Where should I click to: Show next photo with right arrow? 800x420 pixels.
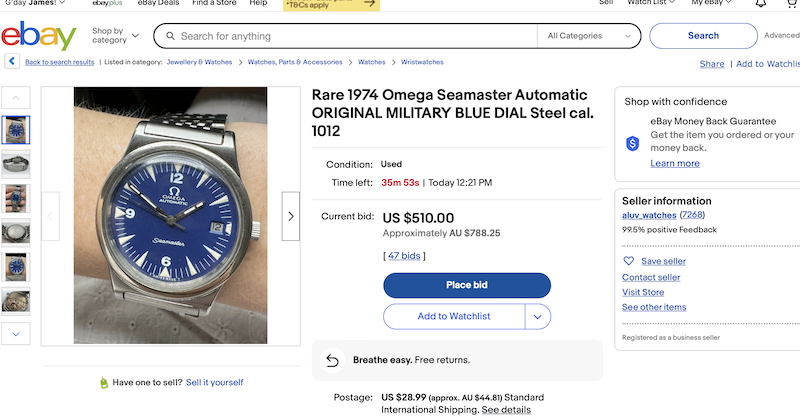tap(291, 216)
